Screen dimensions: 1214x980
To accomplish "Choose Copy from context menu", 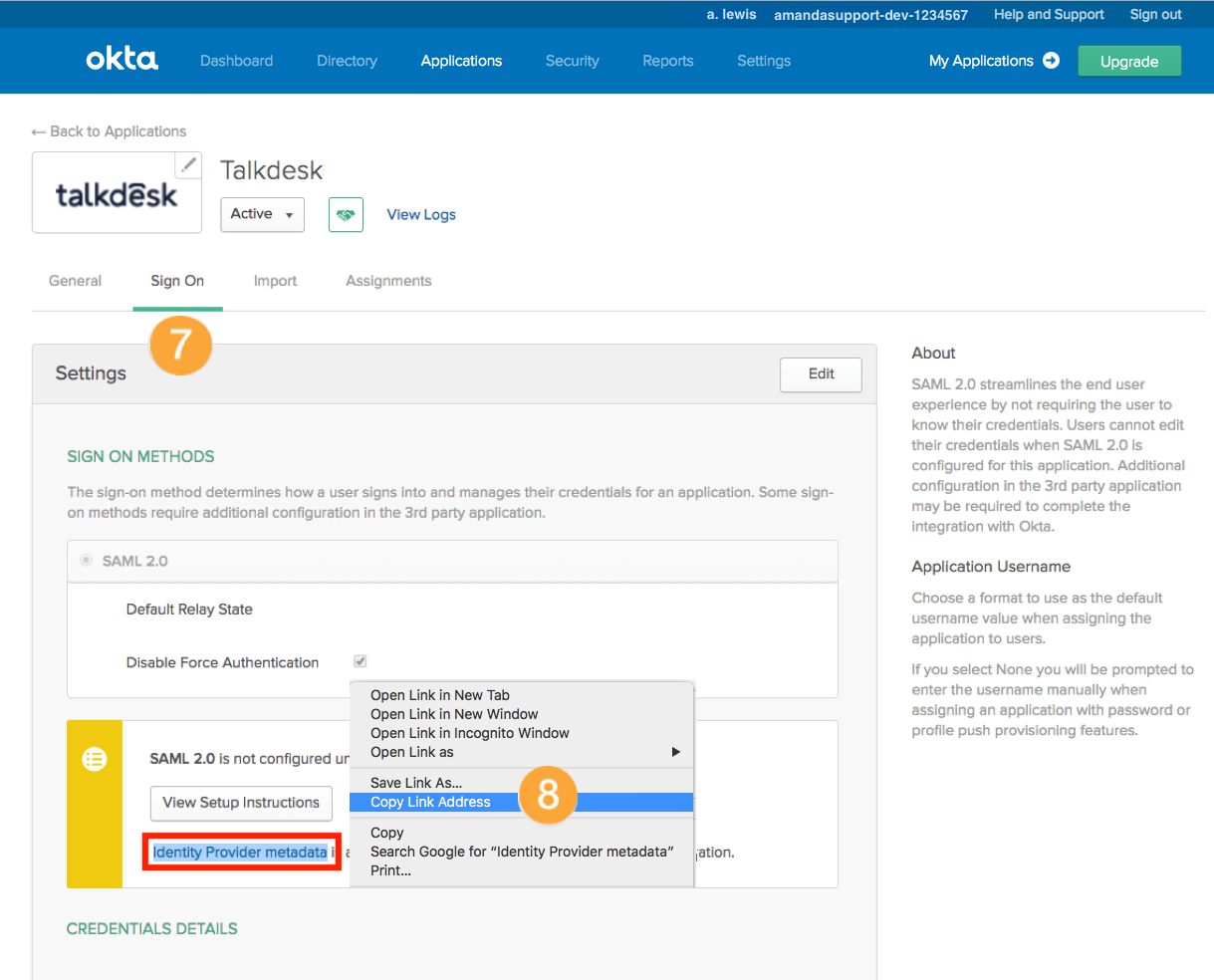I will click(x=522, y=833).
